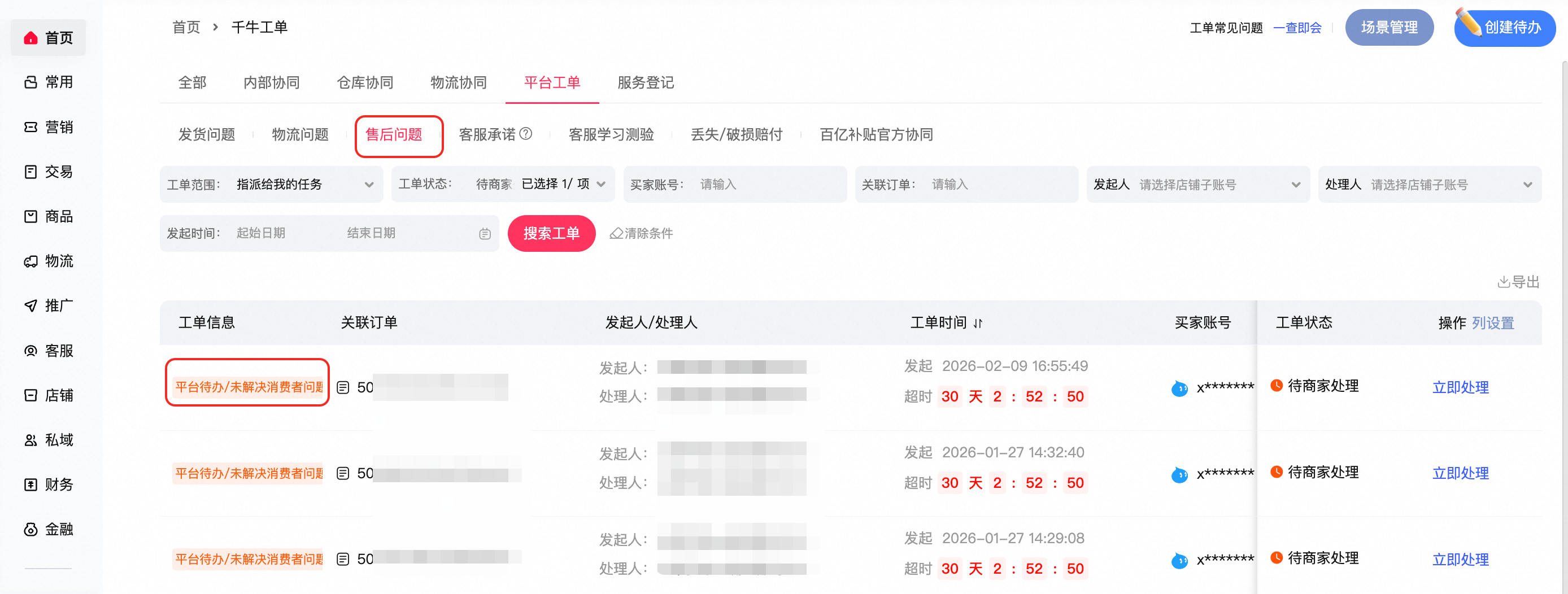The width and height of the screenshot is (1568, 594).
Task: Click order document icon in 14:29:08 row
Action: click(x=343, y=560)
